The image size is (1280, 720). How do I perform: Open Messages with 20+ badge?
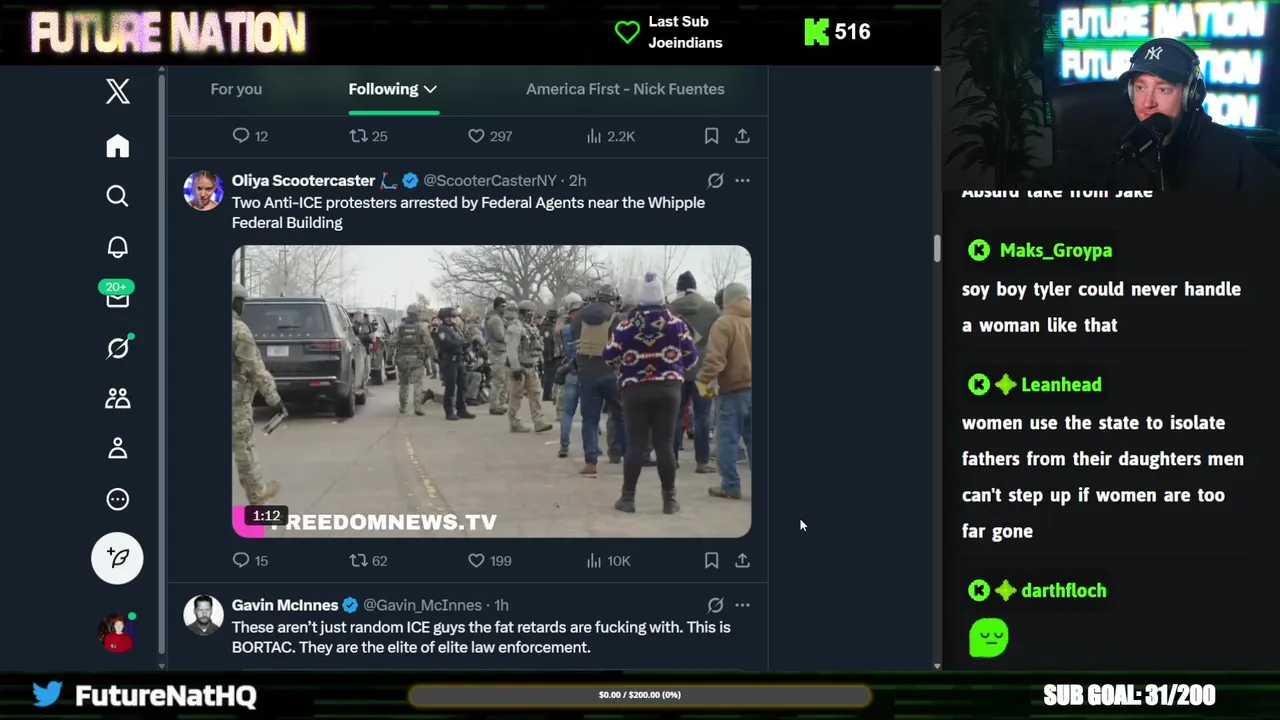118,295
